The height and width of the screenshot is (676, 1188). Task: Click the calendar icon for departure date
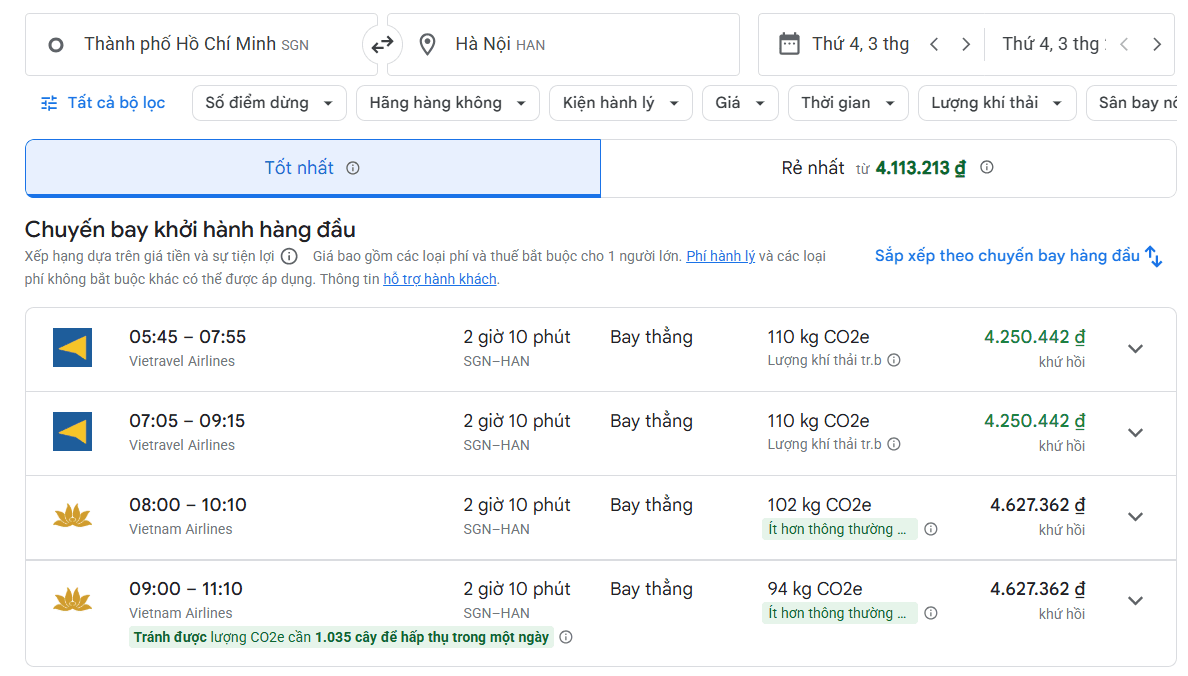[789, 44]
